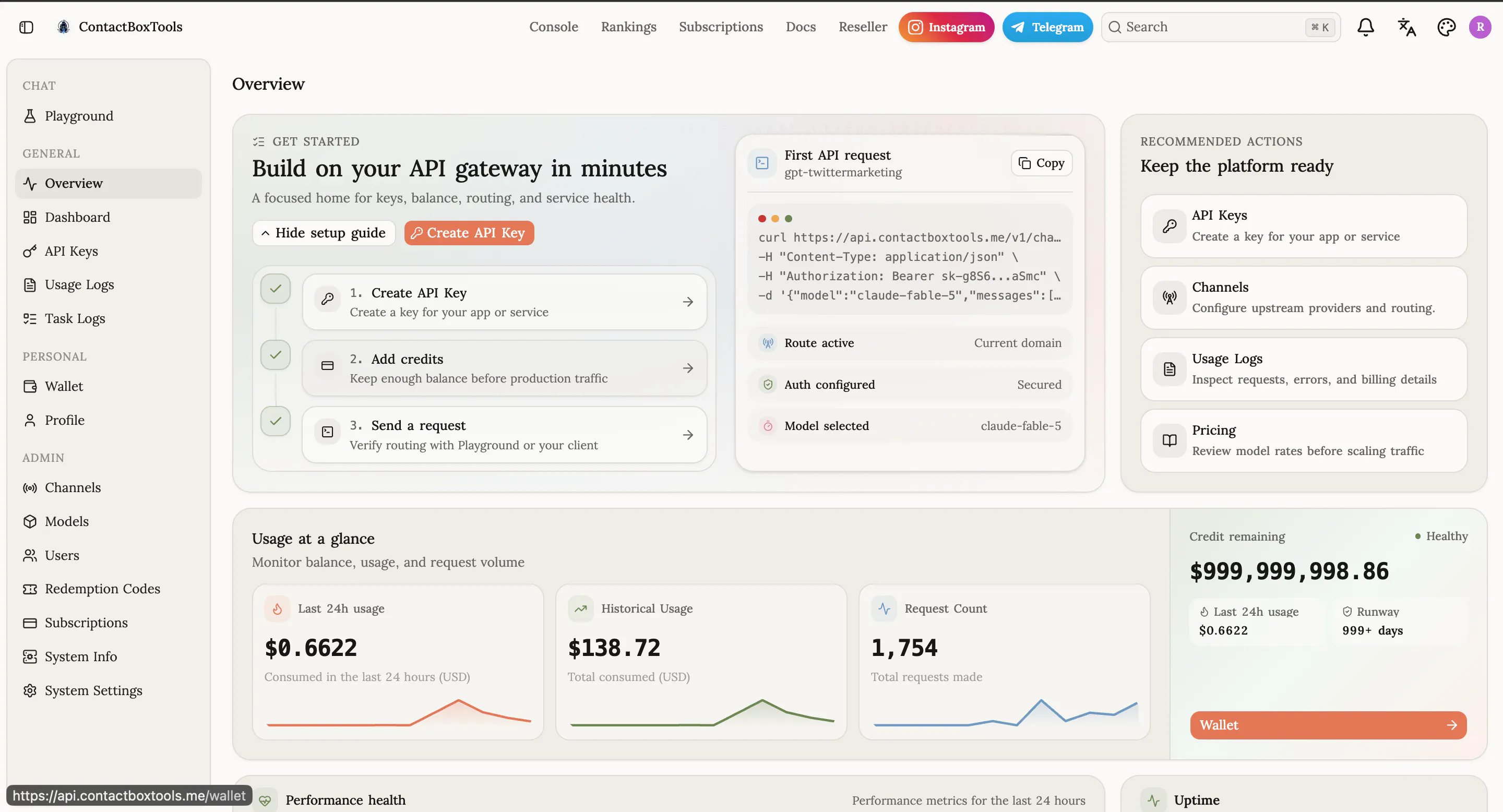Image resolution: width=1503 pixels, height=812 pixels.
Task: Click the System Info icon
Action: pos(30,657)
